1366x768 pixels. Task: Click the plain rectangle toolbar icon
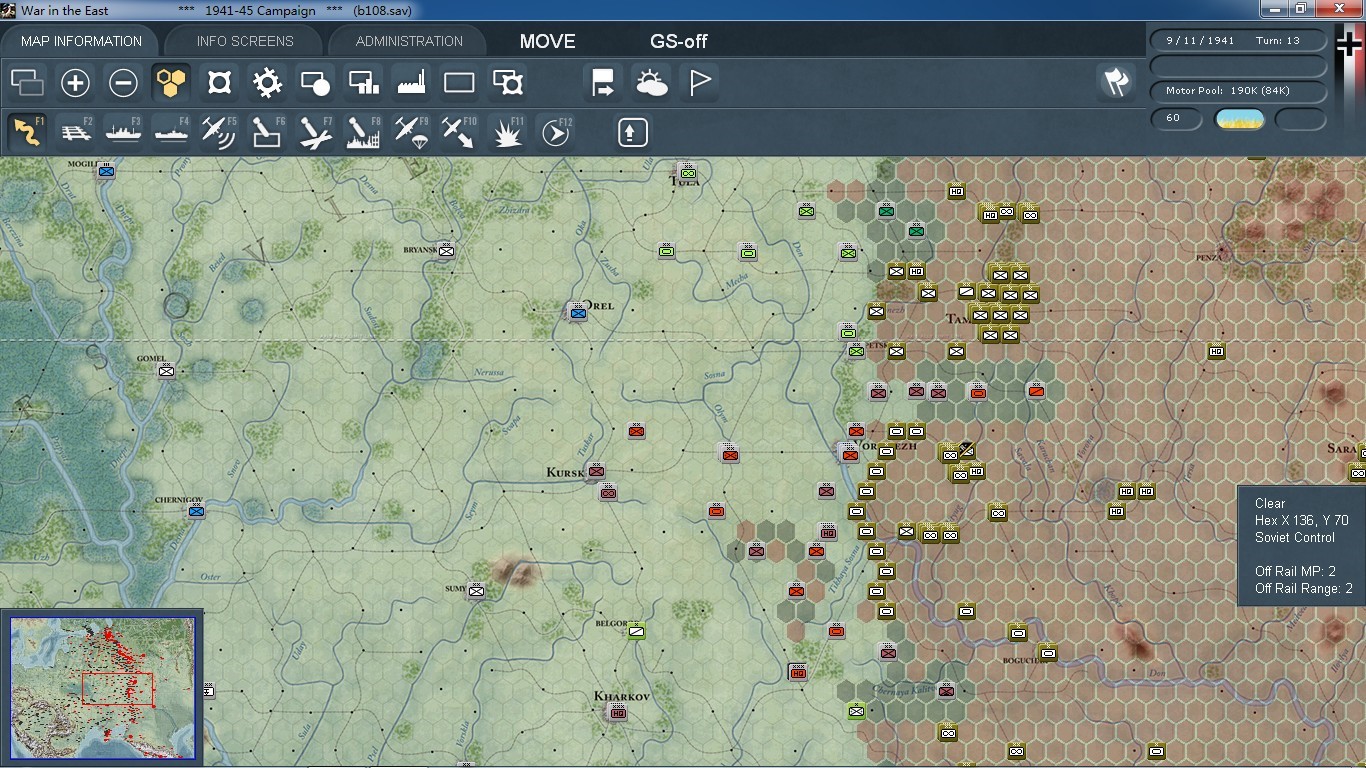coord(459,83)
